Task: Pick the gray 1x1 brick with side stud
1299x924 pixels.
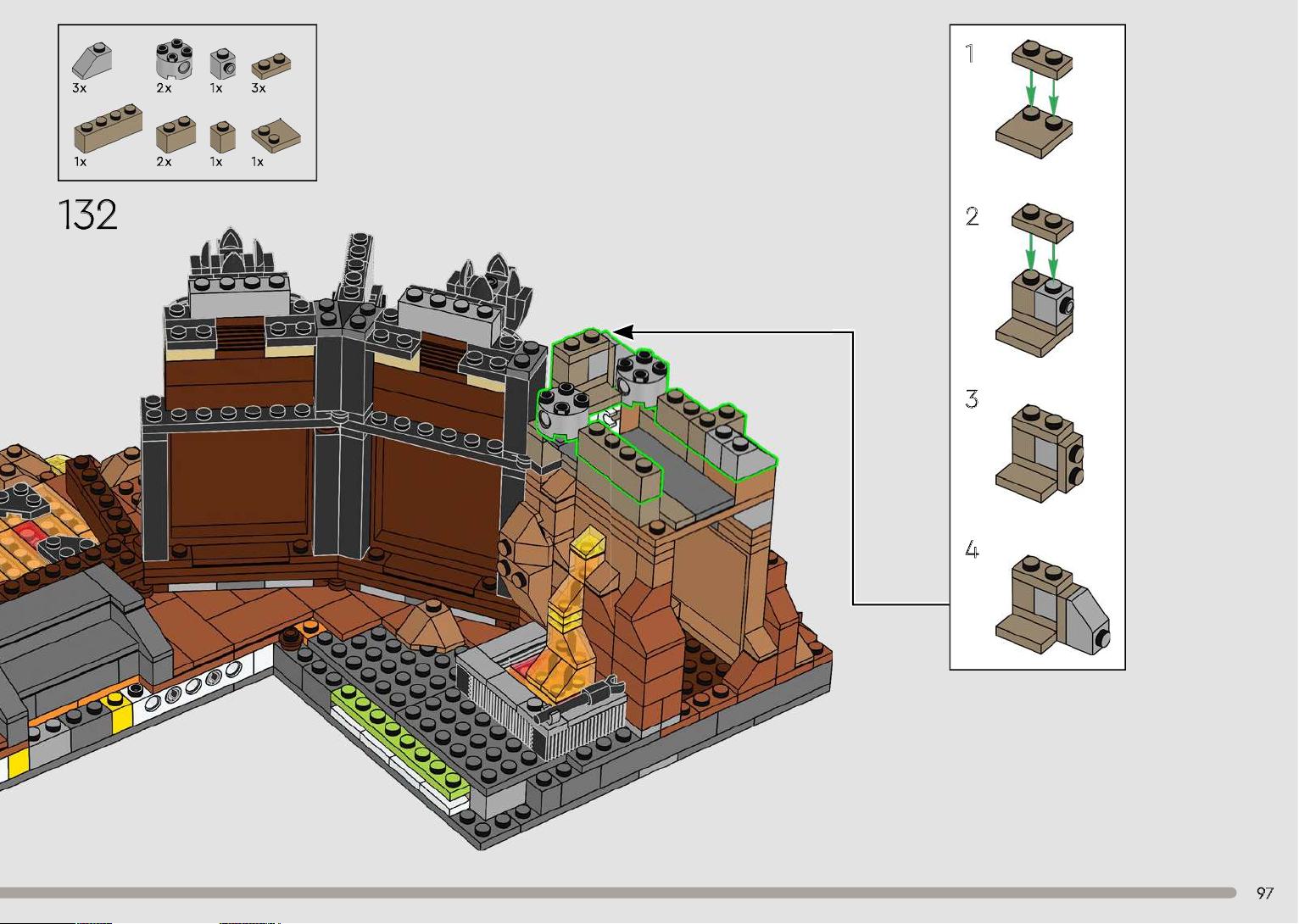Action: click(222, 64)
